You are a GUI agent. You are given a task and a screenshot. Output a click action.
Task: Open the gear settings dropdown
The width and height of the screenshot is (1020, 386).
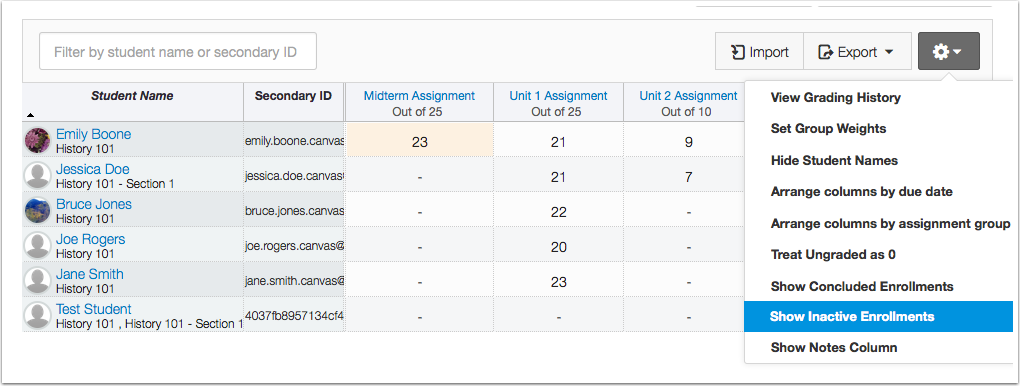click(948, 51)
